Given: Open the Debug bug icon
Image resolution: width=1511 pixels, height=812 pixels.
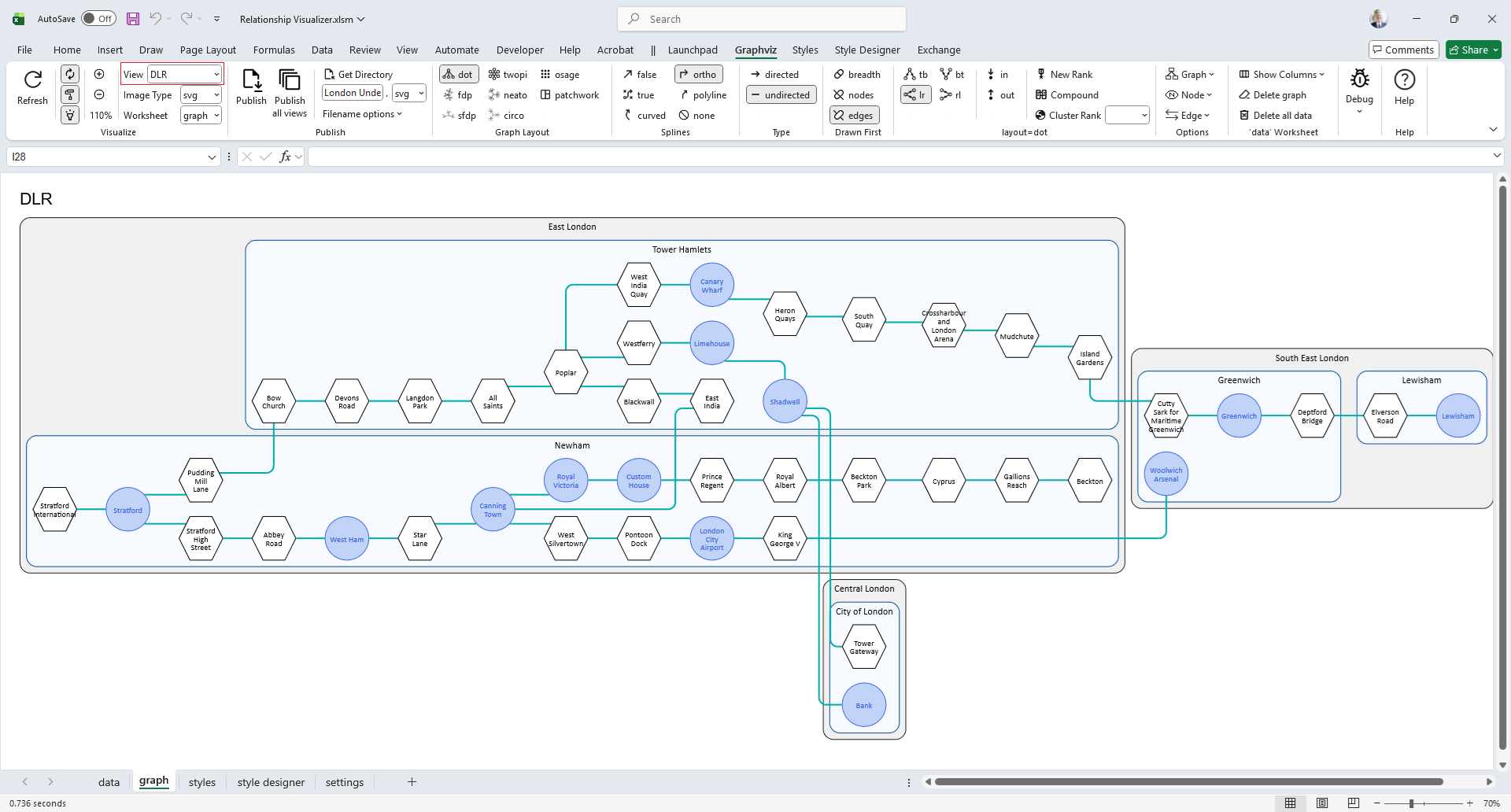Looking at the screenshot, I should point(1359,79).
